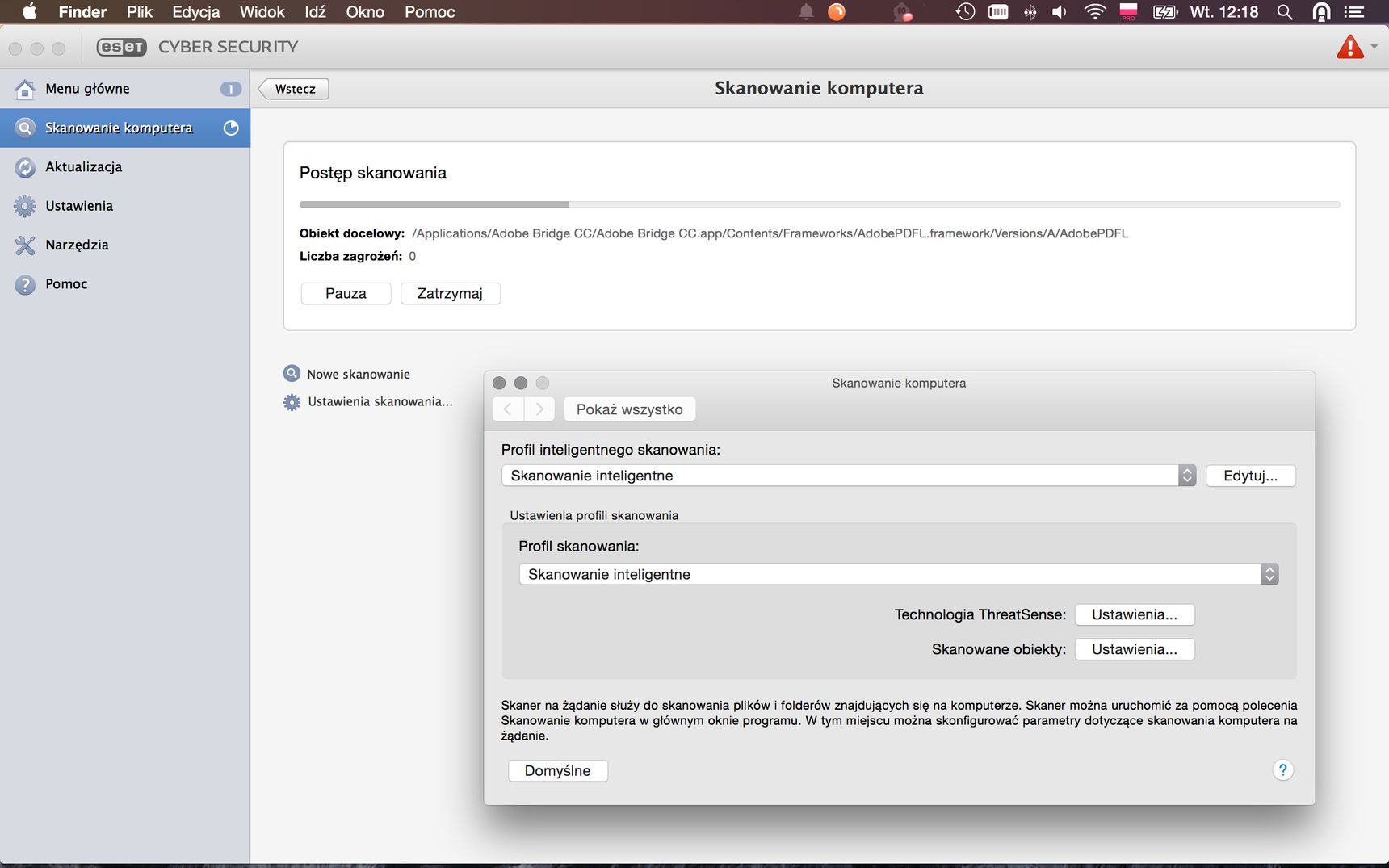Open the Okno menu
Viewport: 1389px width, 868px height.
click(x=365, y=11)
